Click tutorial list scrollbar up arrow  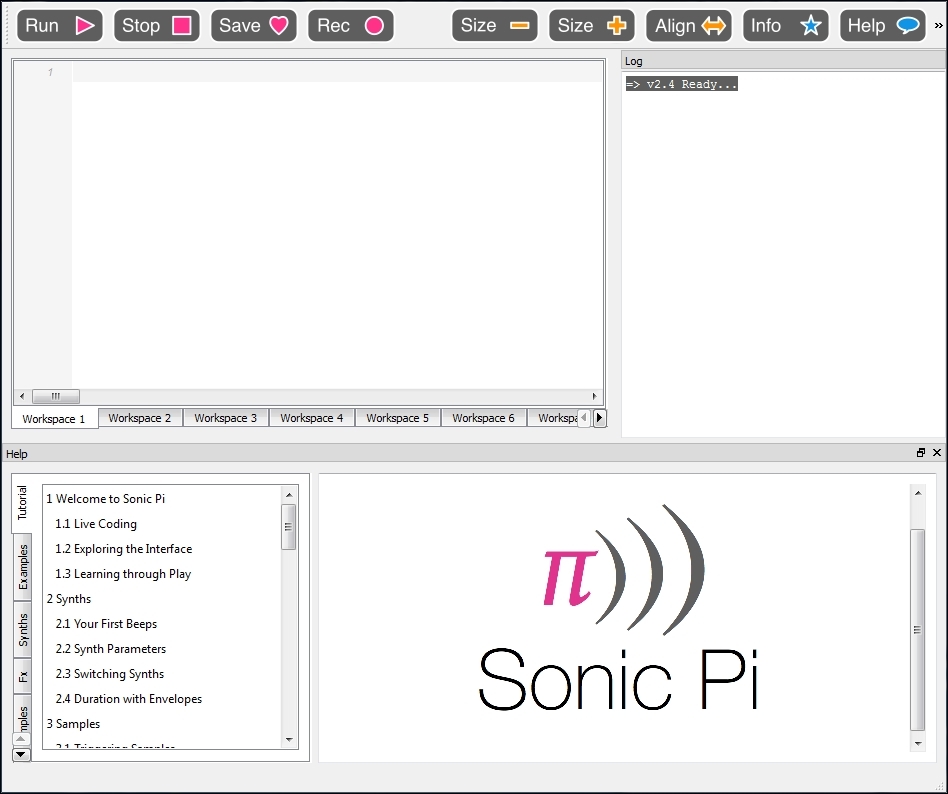point(289,495)
